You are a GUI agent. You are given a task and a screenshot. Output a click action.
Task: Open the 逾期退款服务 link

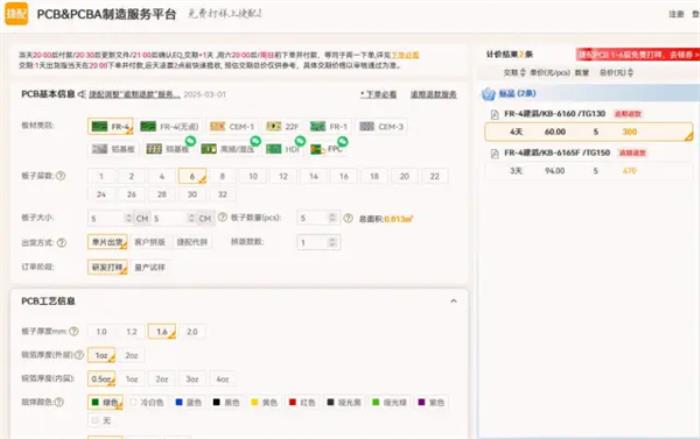(433, 94)
